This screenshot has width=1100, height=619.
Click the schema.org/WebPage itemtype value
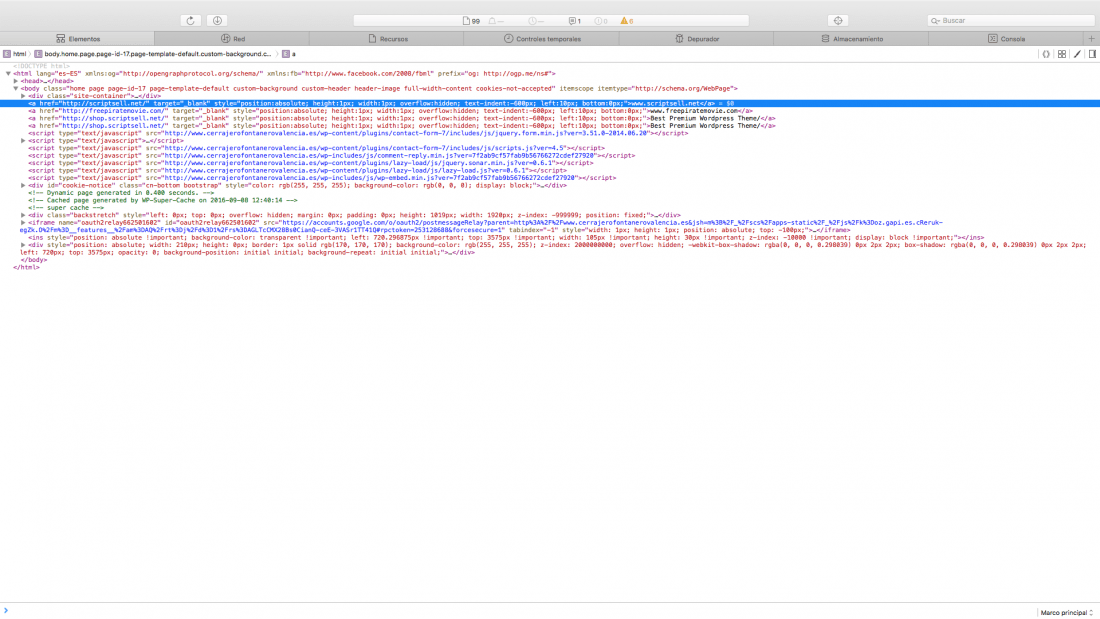pyautogui.click(x=684, y=89)
